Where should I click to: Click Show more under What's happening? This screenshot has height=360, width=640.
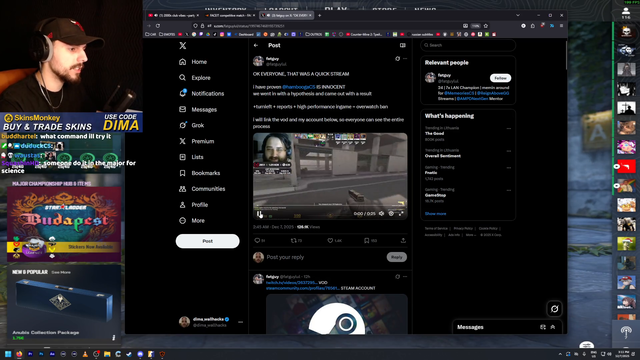pos(435,214)
